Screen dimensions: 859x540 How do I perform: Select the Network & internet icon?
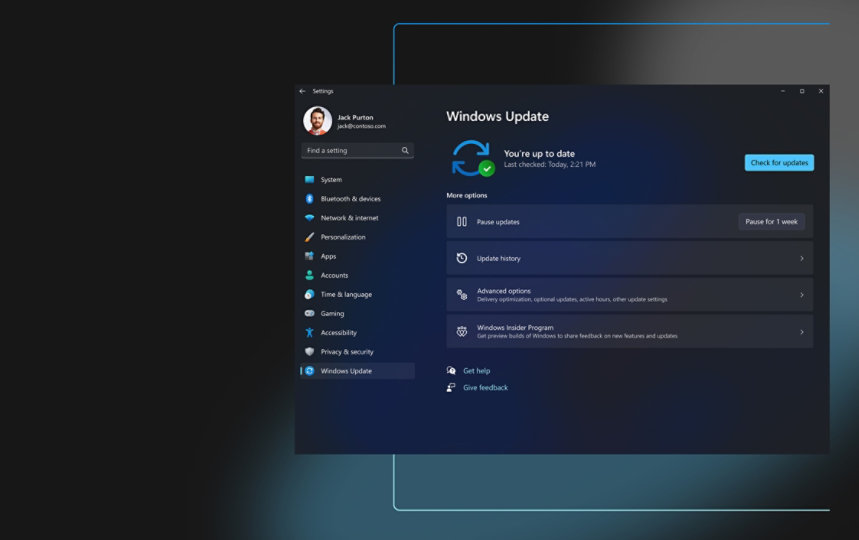point(310,218)
